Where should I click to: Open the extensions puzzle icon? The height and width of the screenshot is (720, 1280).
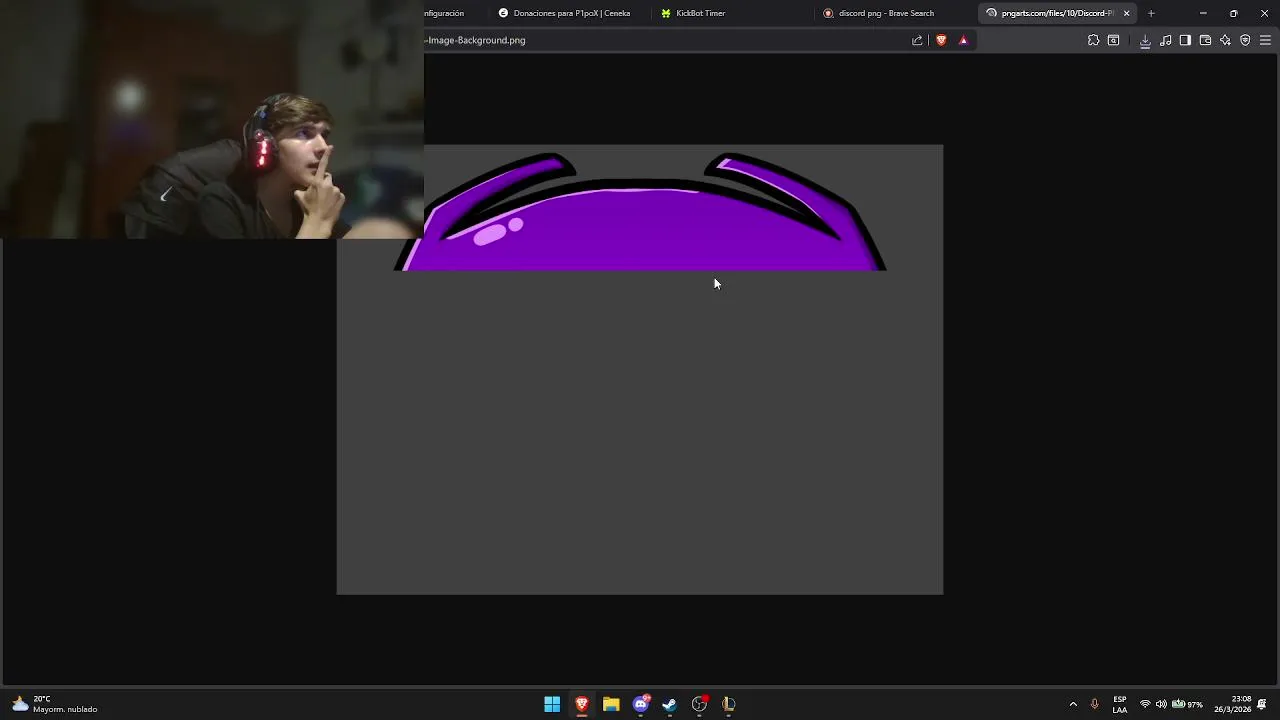(x=1093, y=40)
